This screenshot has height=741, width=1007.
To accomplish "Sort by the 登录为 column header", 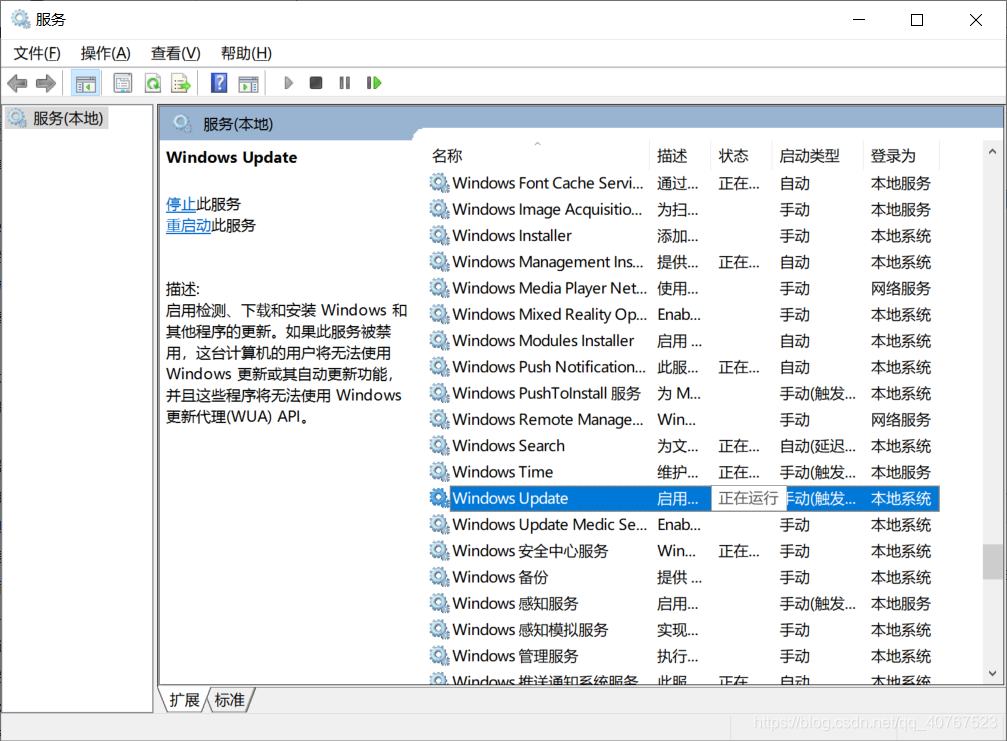I will click(x=901, y=155).
